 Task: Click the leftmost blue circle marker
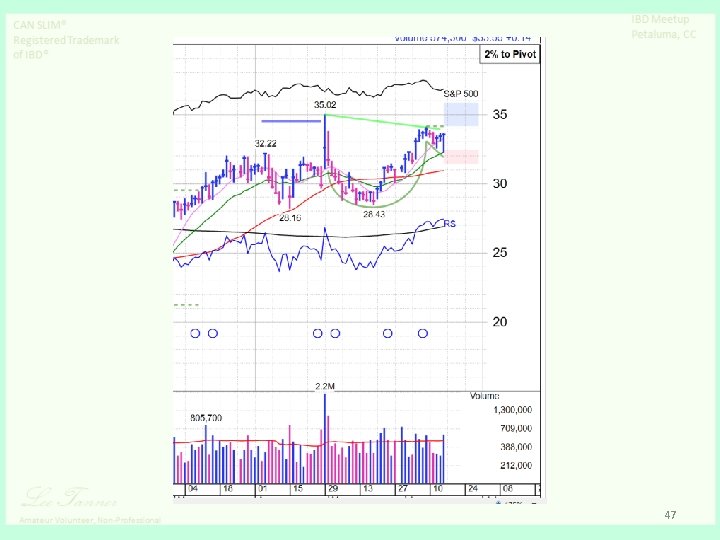(x=195, y=333)
